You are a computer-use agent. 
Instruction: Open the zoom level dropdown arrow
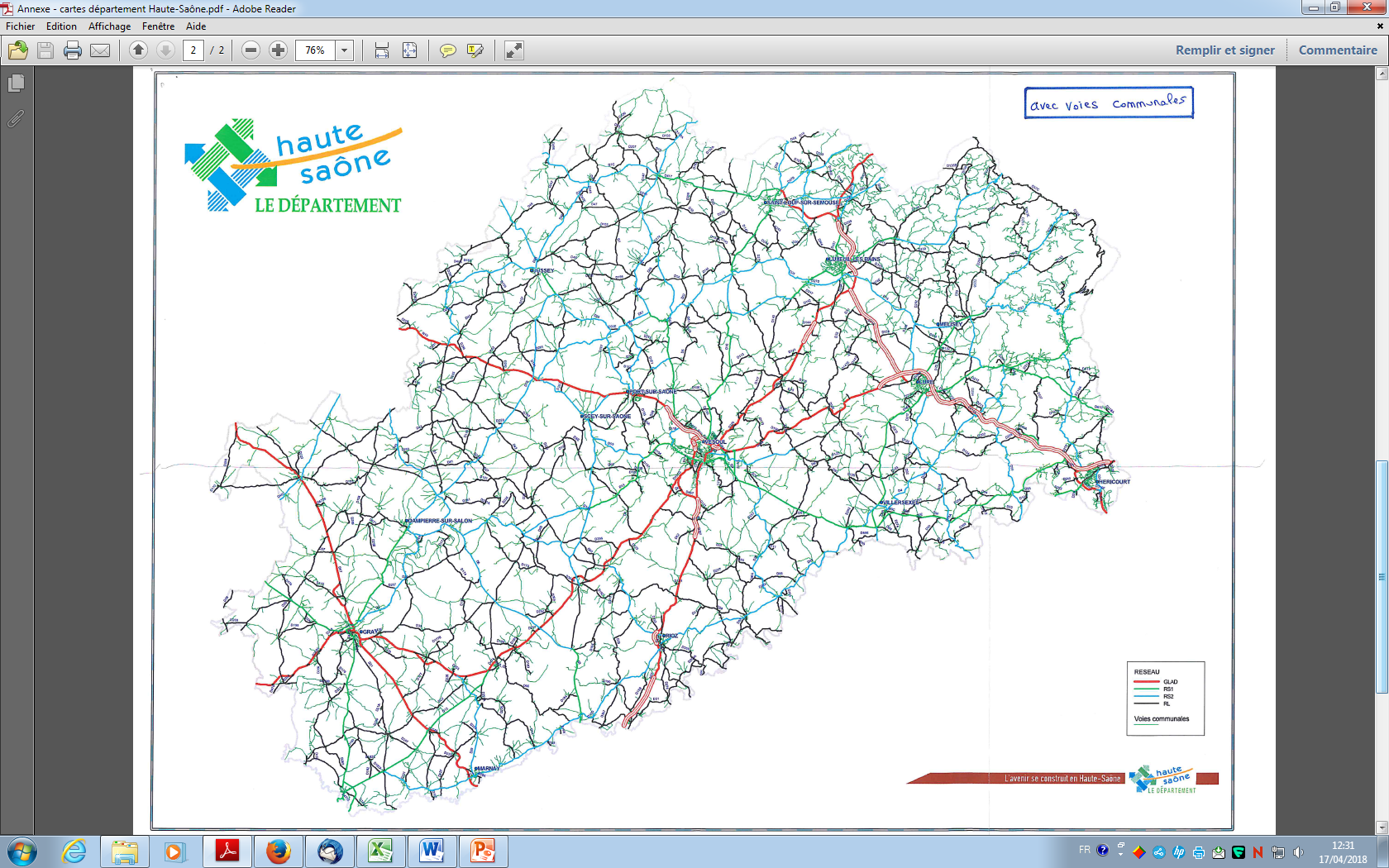click(345, 50)
